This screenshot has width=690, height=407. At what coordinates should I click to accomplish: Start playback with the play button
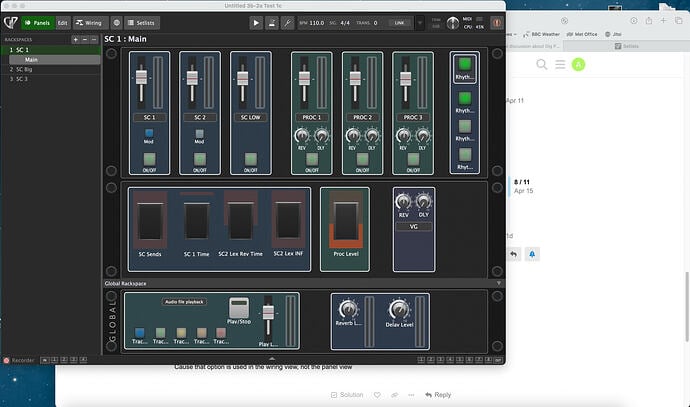(x=256, y=23)
